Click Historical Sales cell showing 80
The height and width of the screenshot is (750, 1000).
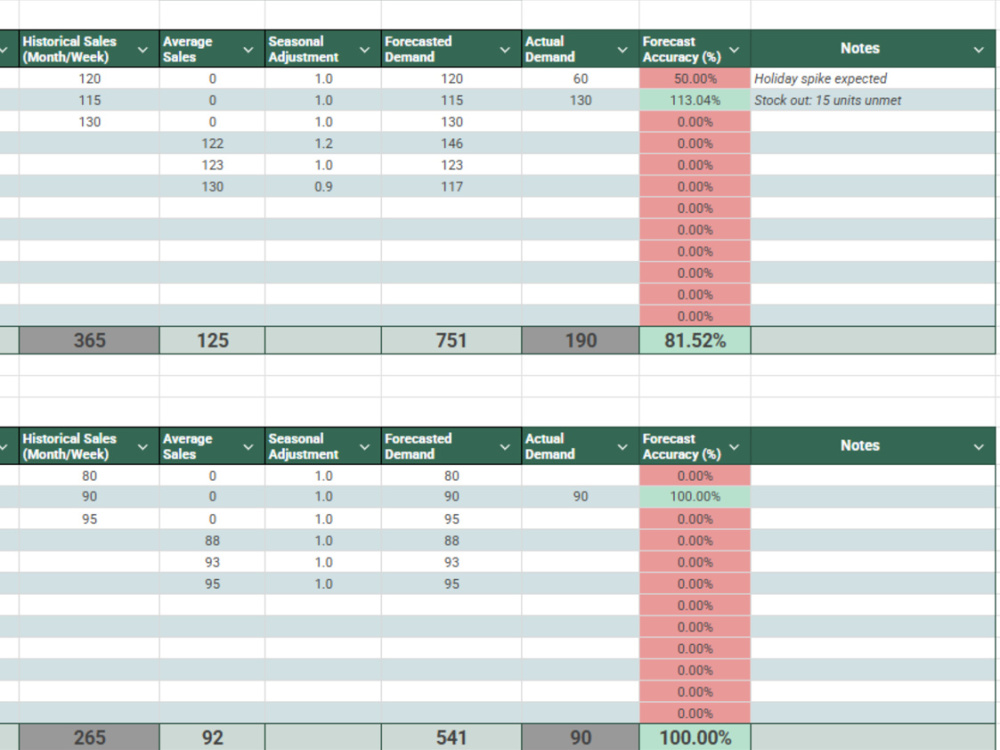coord(89,476)
